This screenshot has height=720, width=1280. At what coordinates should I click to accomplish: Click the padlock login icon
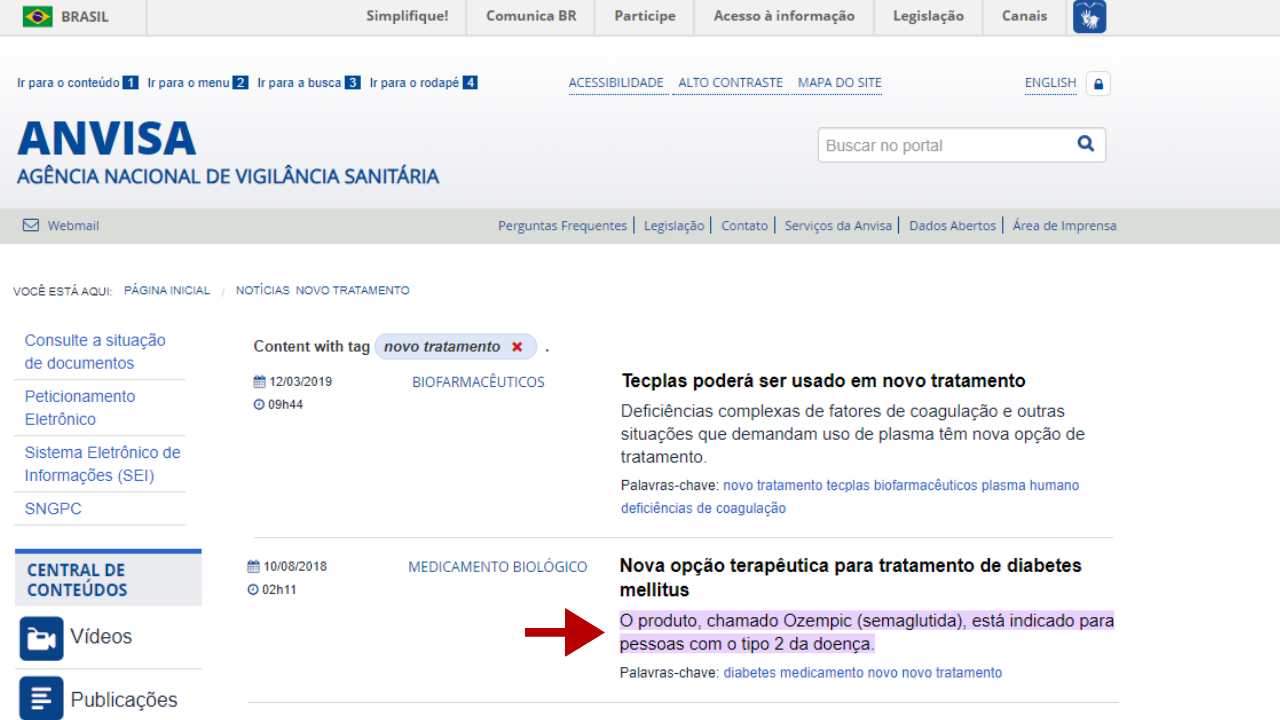[1098, 84]
